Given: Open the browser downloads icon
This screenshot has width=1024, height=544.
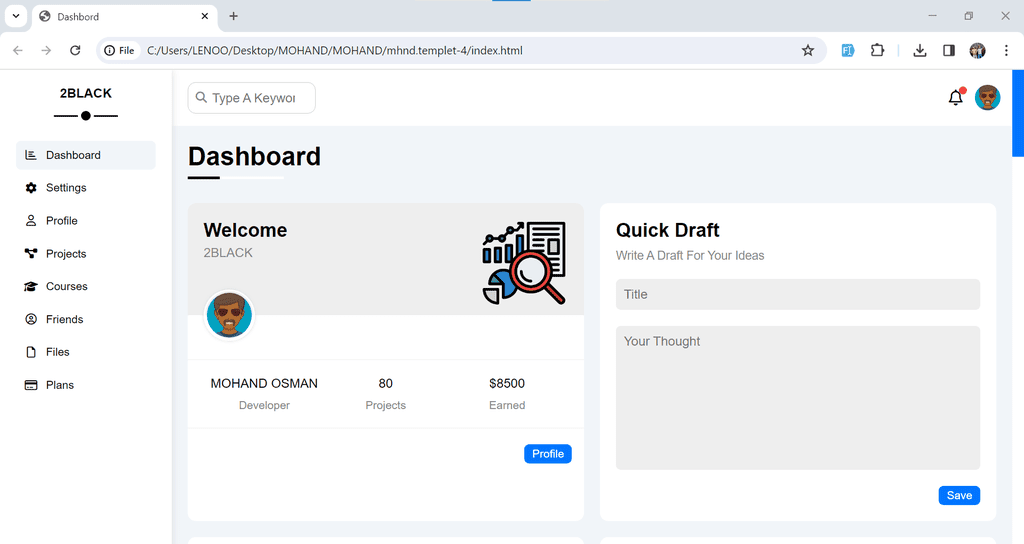Looking at the screenshot, I should point(920,50).
